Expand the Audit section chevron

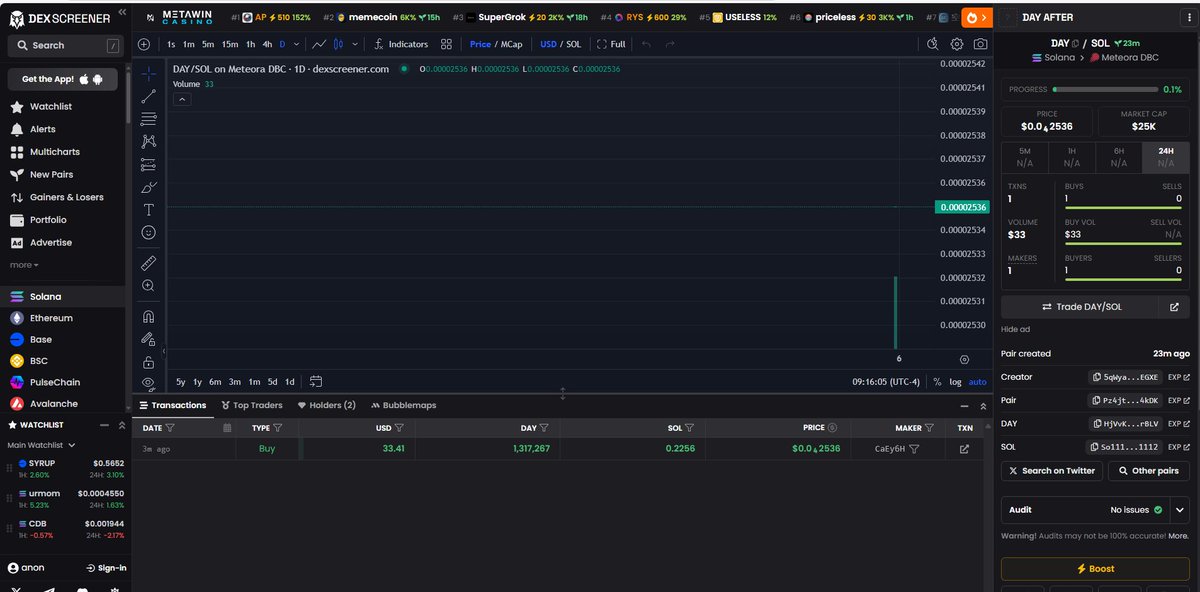pos(1181,510)
